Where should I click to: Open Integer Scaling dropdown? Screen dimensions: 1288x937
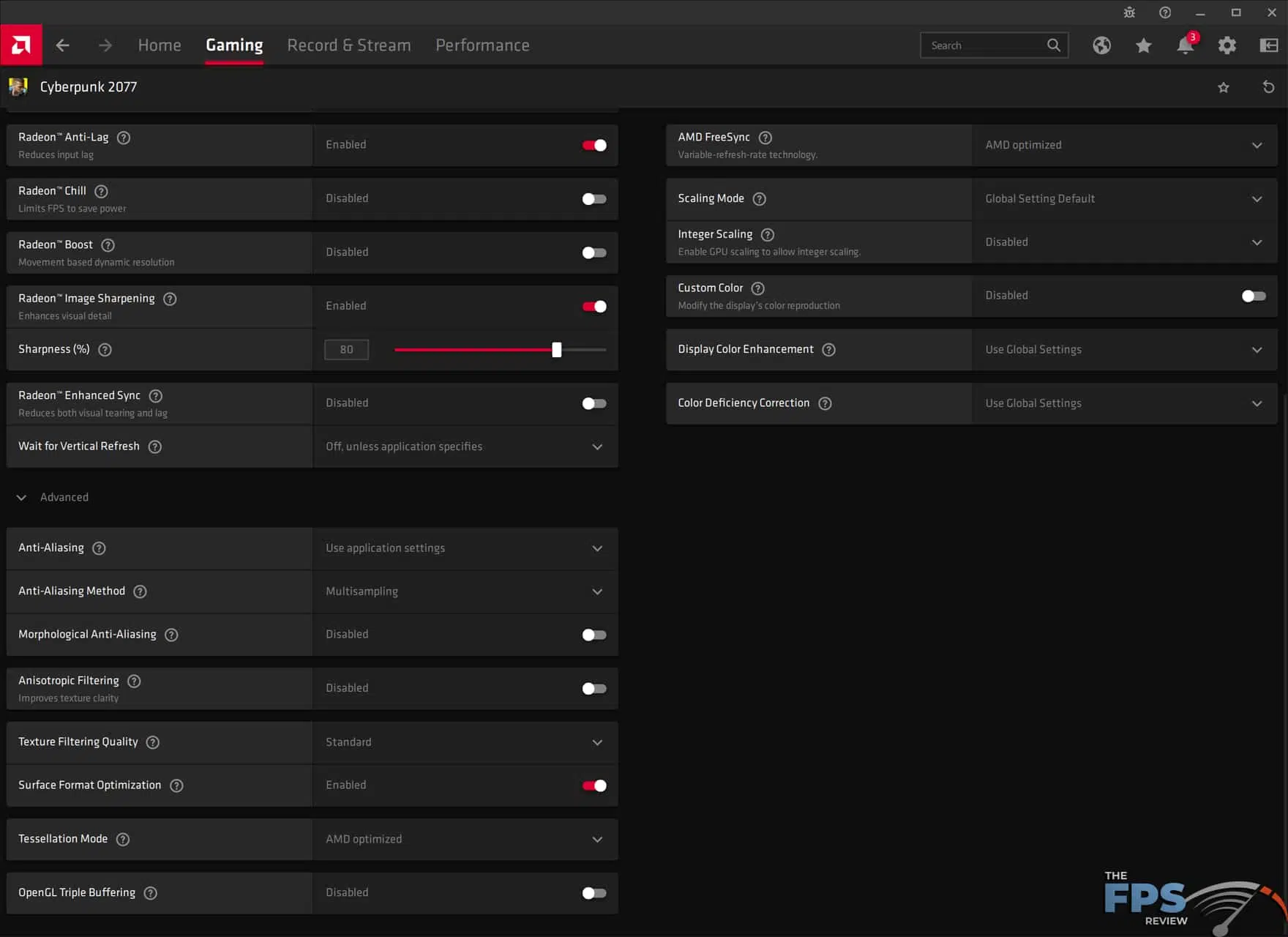click(1125, 242)
